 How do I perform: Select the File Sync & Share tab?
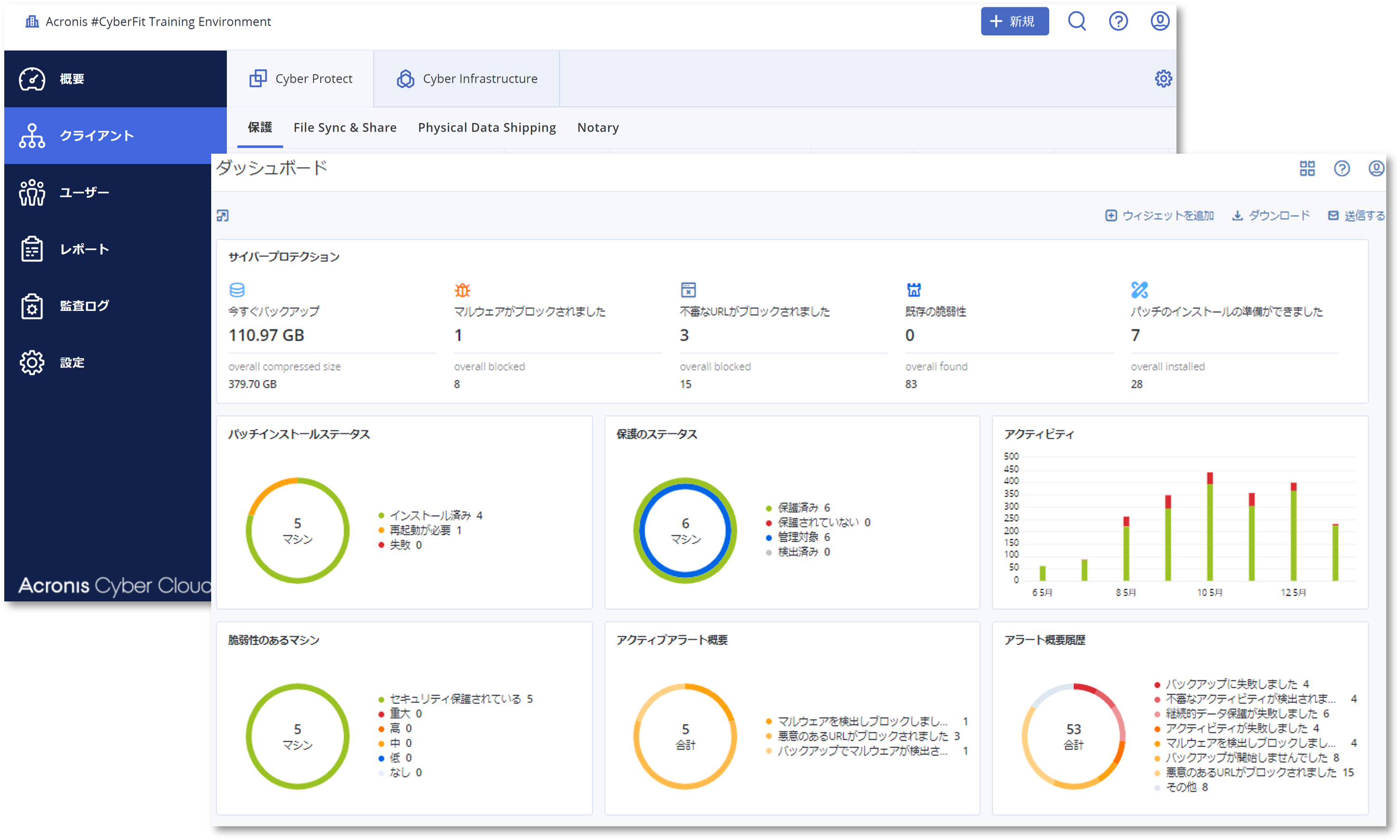345,128
